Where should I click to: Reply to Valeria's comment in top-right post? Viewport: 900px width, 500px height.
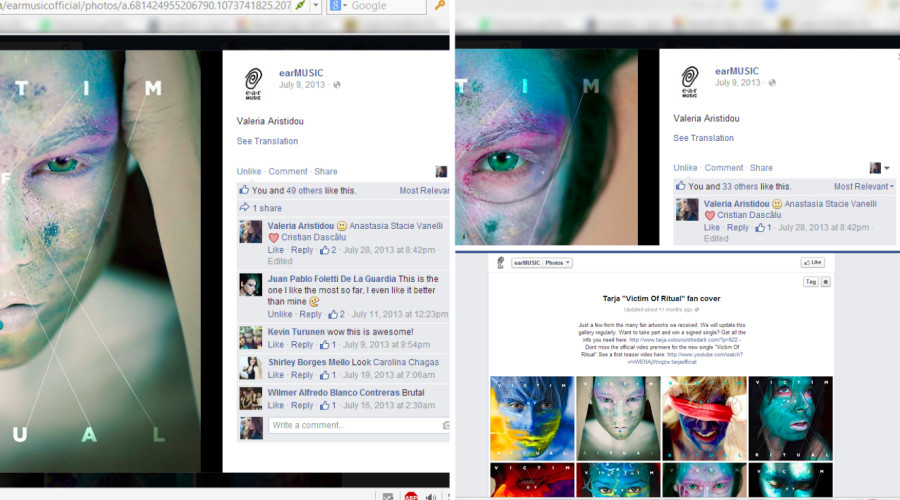(738, 227)
